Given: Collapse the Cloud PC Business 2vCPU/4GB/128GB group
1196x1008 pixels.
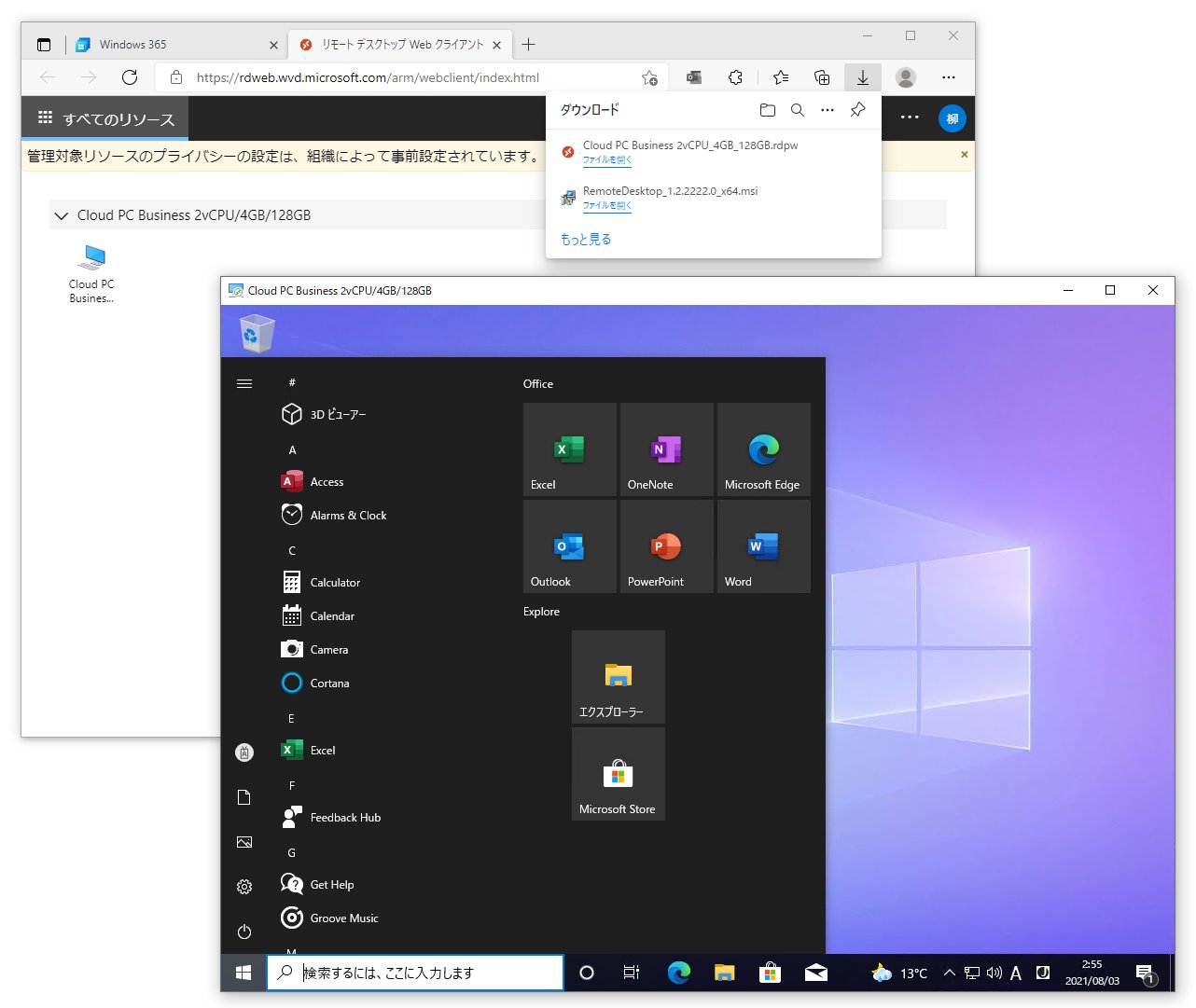Looking at the screenshot, I should pos(62,215).
